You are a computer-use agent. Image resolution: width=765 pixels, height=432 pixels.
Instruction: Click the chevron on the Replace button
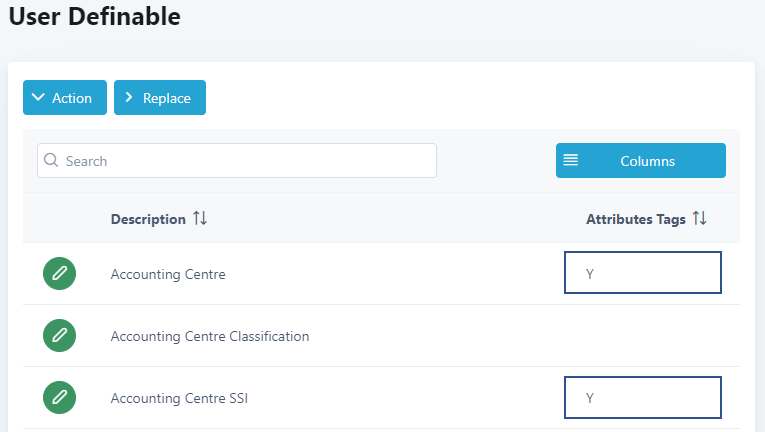pos(129,98)
